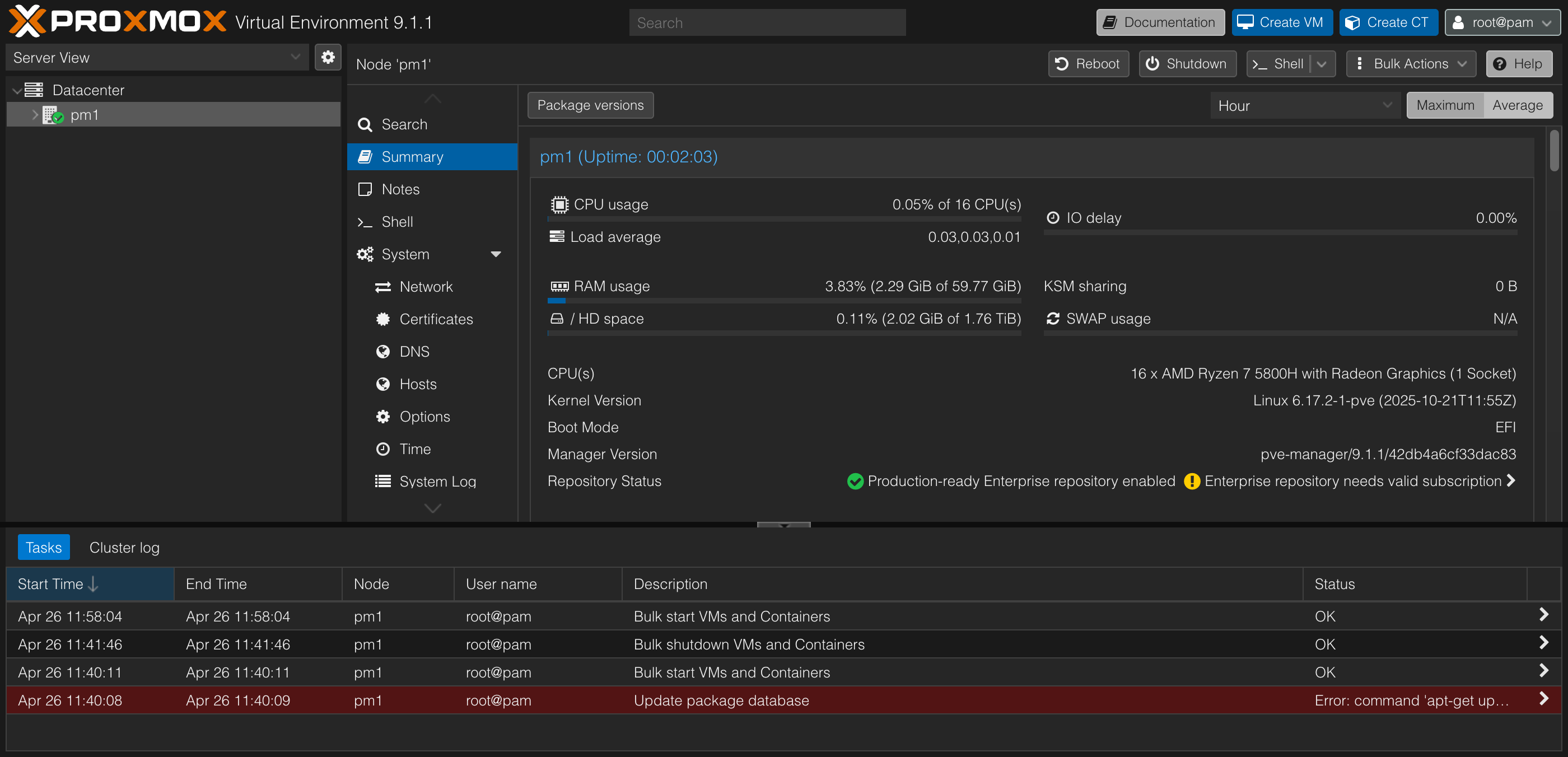This screenshot has width=1568, height=757.
Task: Open the root@pam user menu
Action: pyautogui.click(x=1502, y=22)
